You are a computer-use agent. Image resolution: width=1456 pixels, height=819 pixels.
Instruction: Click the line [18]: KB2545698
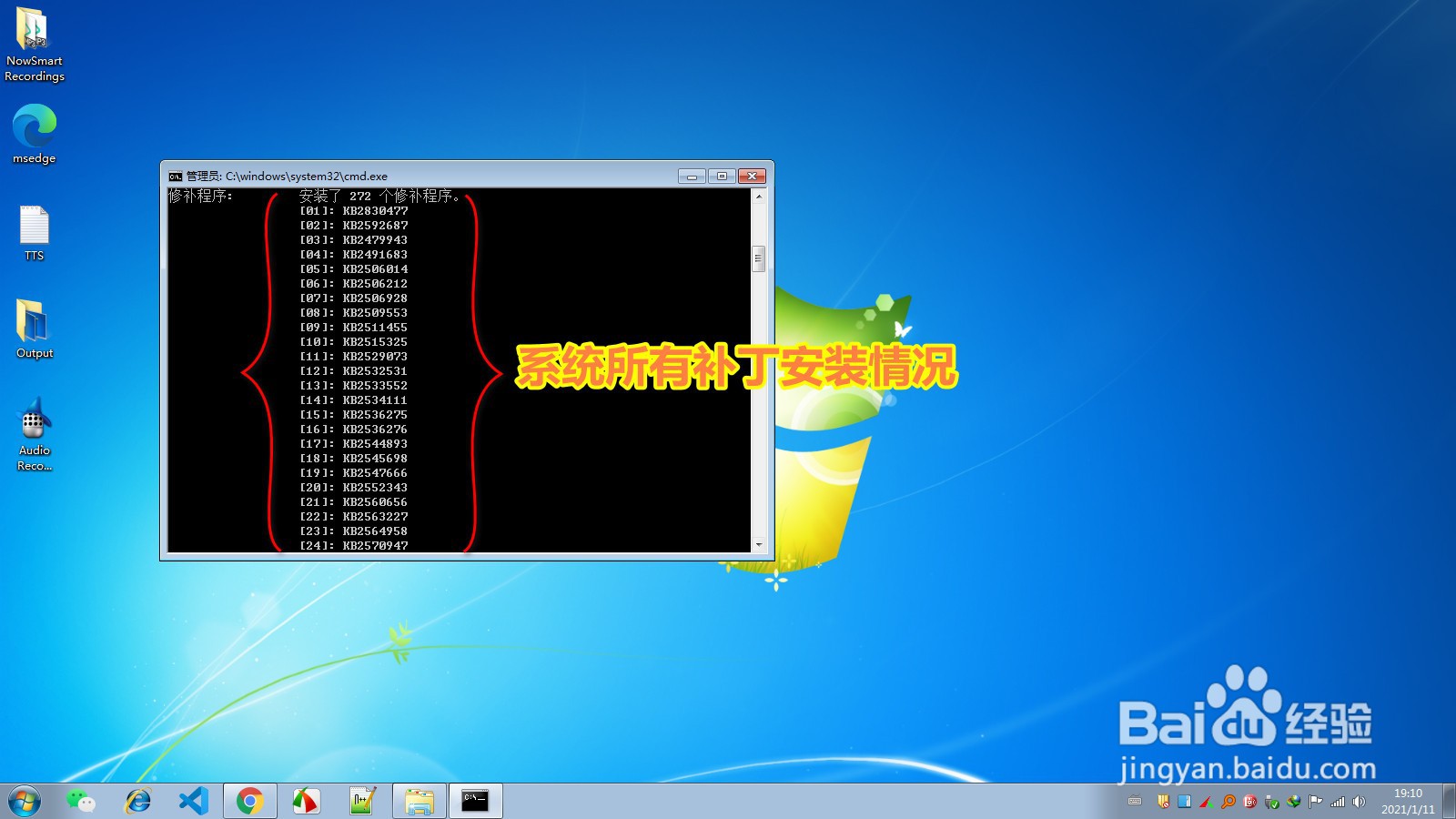(x=354, y=459)
